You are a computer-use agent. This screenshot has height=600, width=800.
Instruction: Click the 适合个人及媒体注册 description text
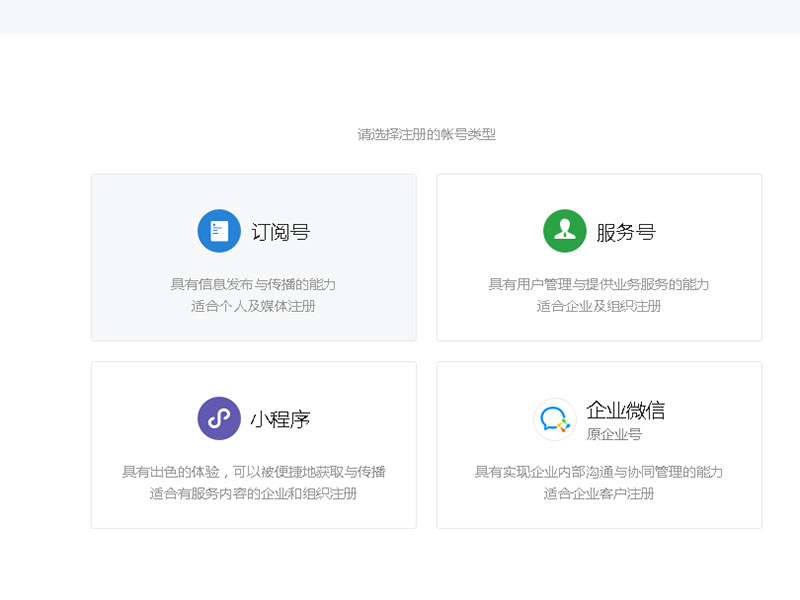point(252,306)
